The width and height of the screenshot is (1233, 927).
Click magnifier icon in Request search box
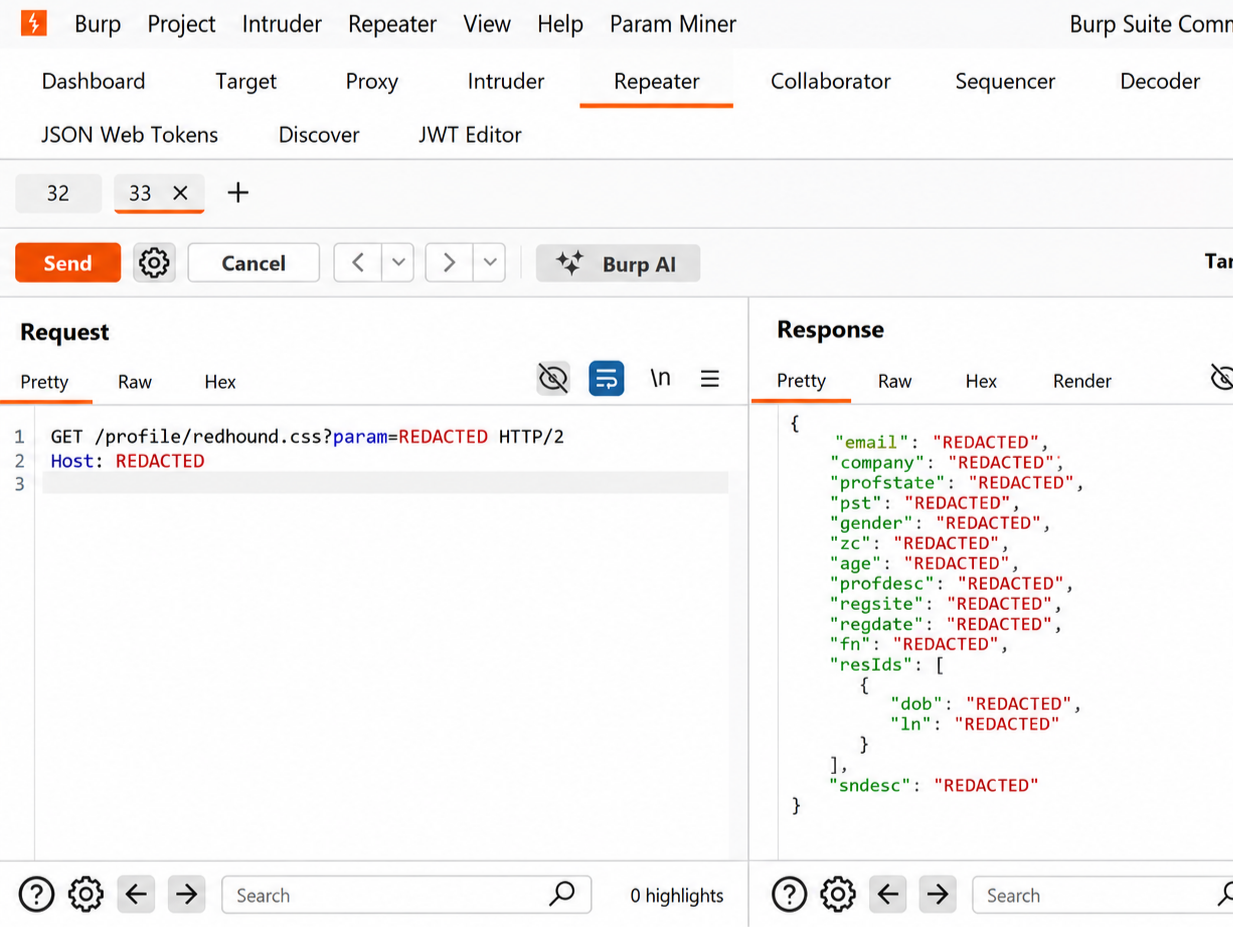click(x=562, y=893)
